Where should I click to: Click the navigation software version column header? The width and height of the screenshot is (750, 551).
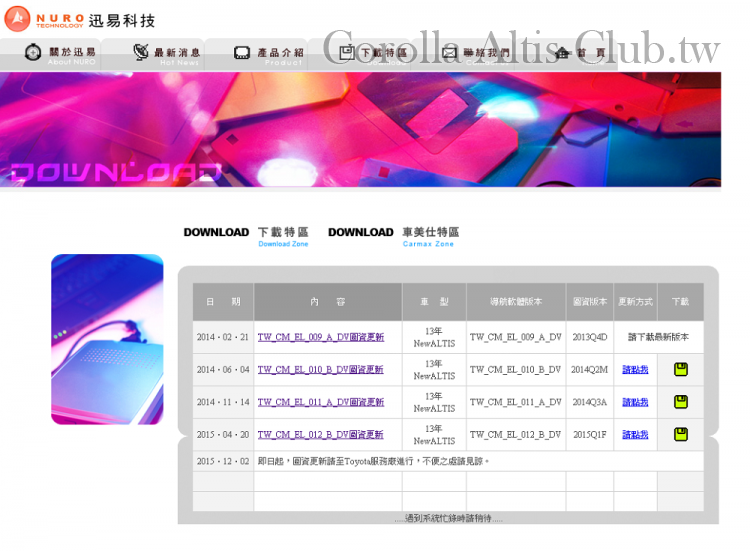coord(516,302)
